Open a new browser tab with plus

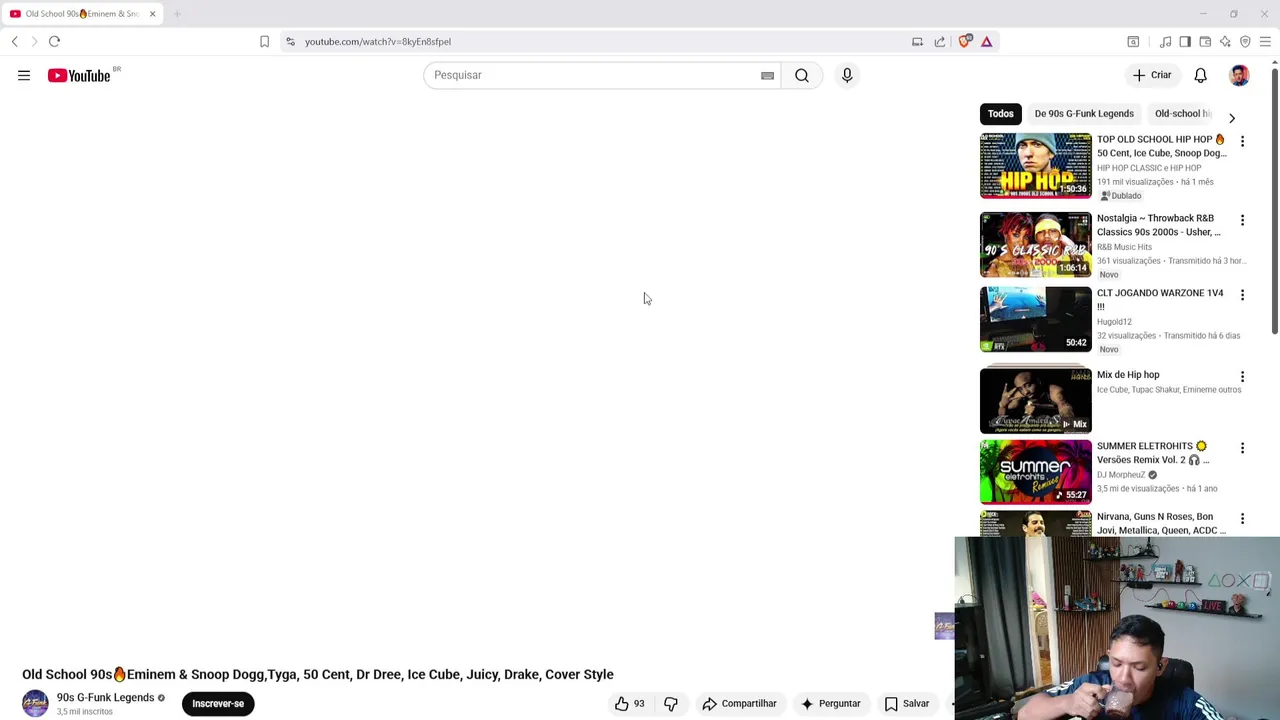[177, 14]
